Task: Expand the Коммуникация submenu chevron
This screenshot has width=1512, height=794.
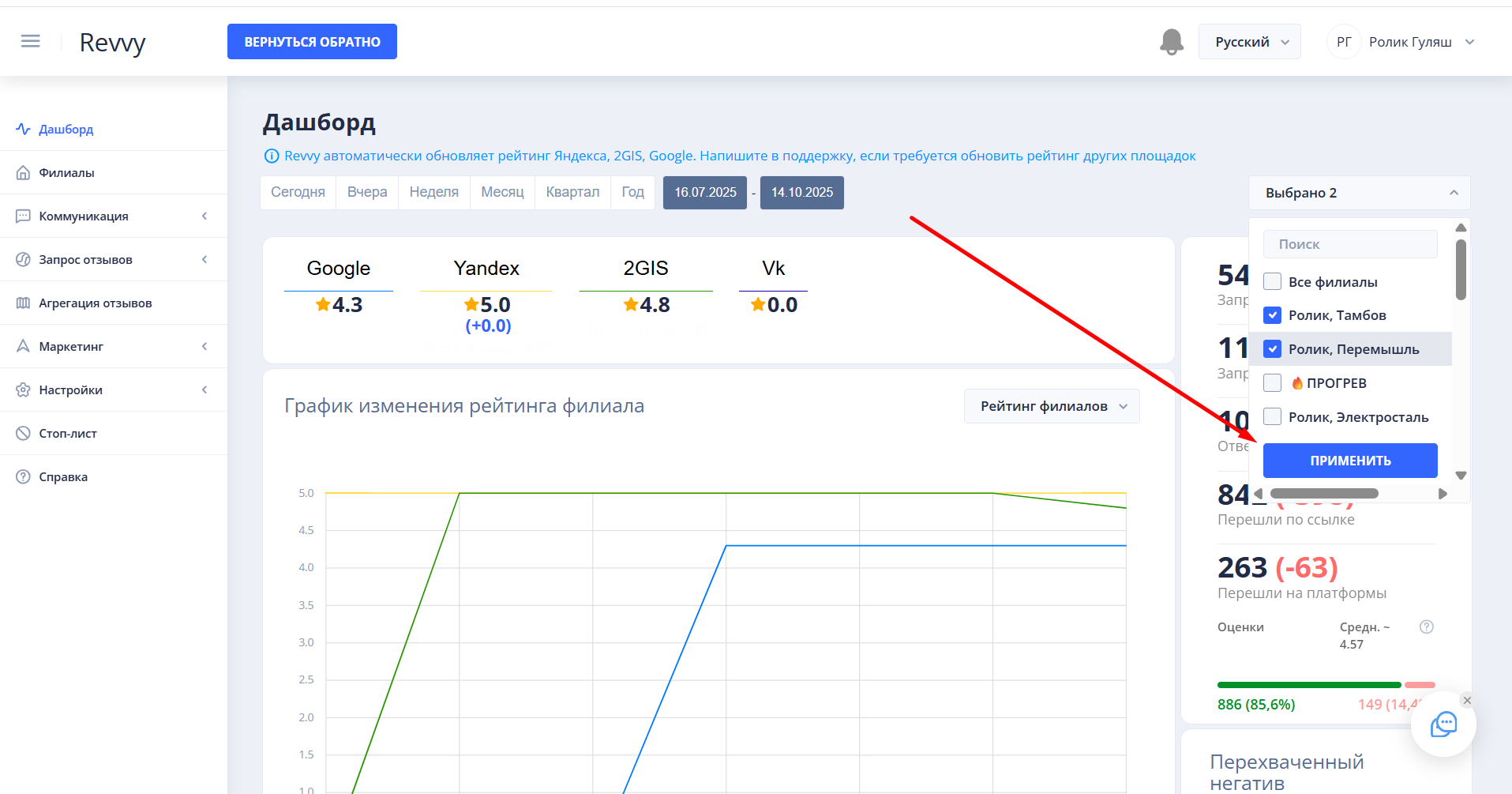Action: pyautogui.click(x=204, y=216)
